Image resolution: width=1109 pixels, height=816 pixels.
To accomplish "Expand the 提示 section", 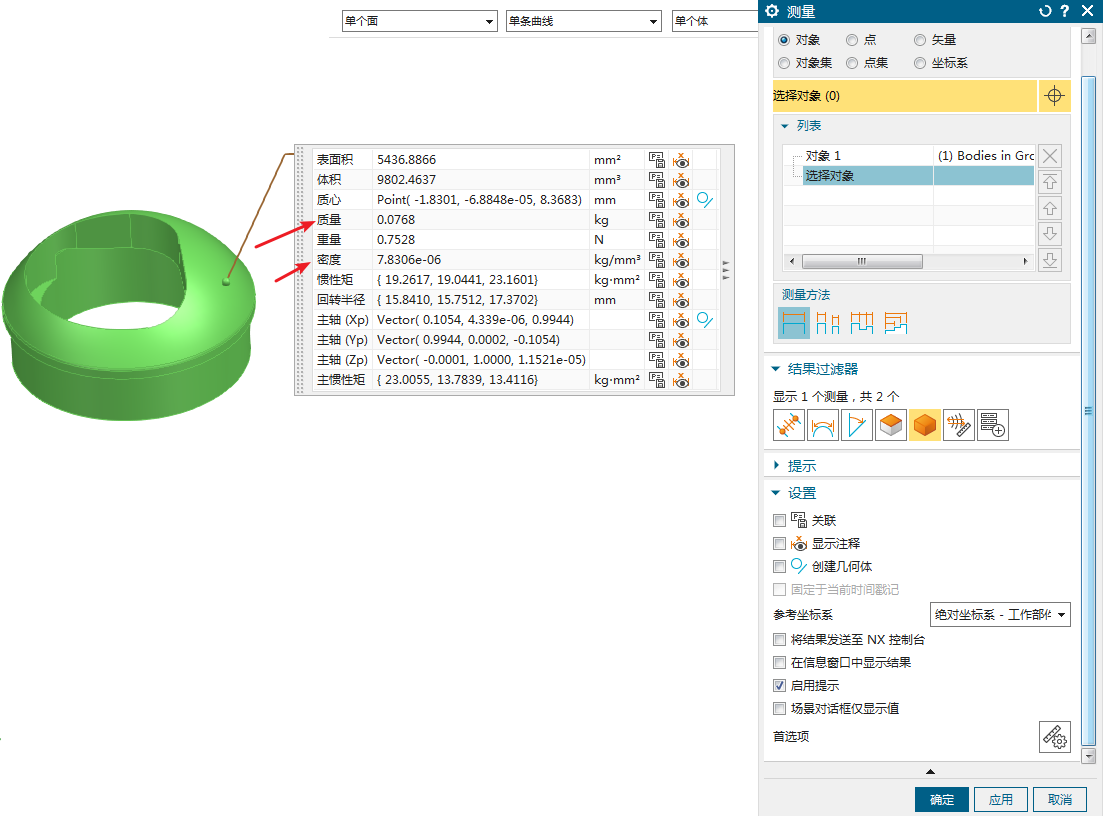I will click(x=776, y=465).
